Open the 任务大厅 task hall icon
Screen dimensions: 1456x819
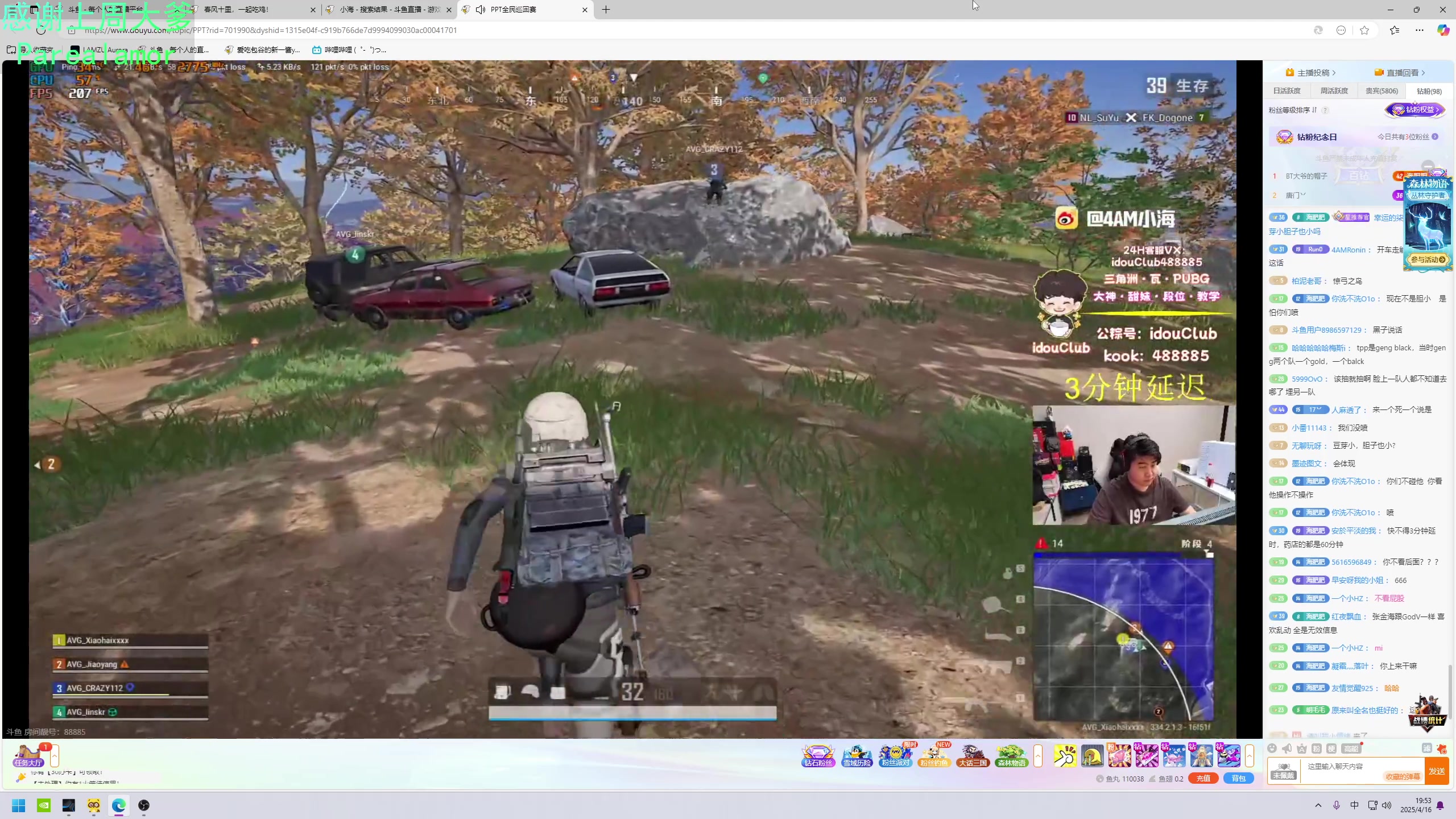[28, 756]
